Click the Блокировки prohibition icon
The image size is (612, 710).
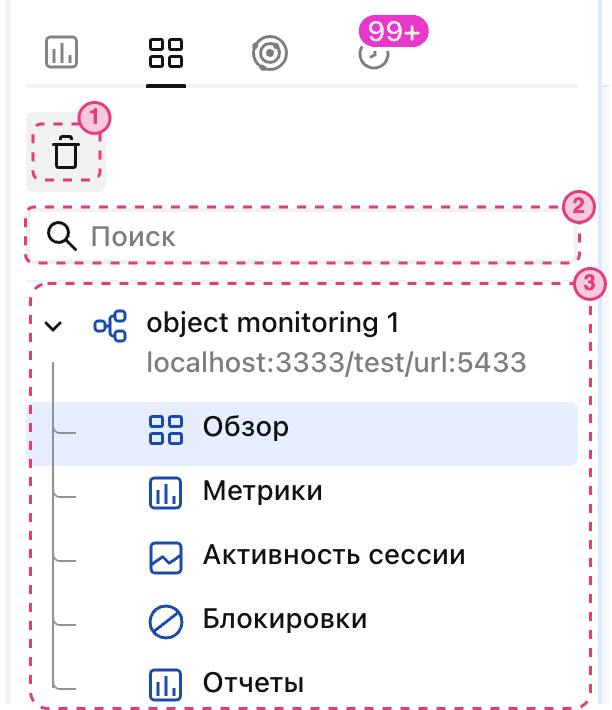click(x=166, y=621)
